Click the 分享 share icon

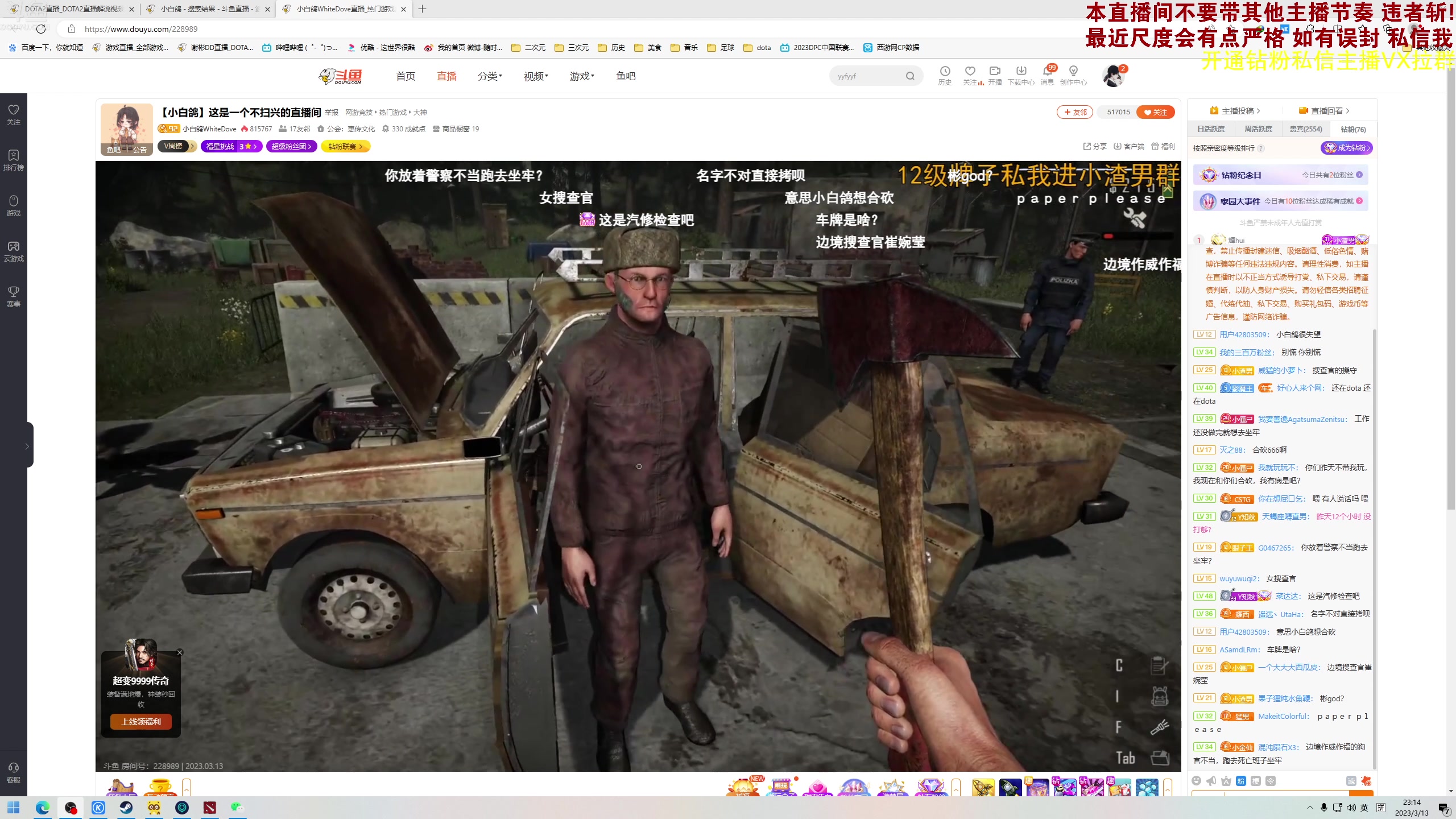1095,146
